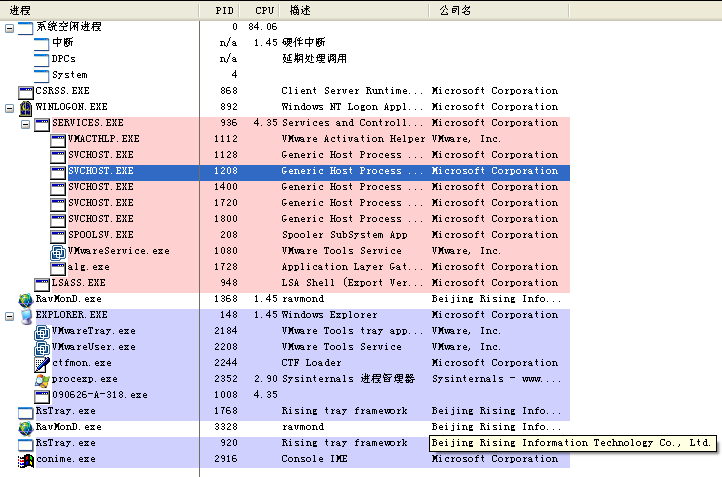Click the SERVICES.EXE process icon
The image size is (722, 477).
(42, 124)
